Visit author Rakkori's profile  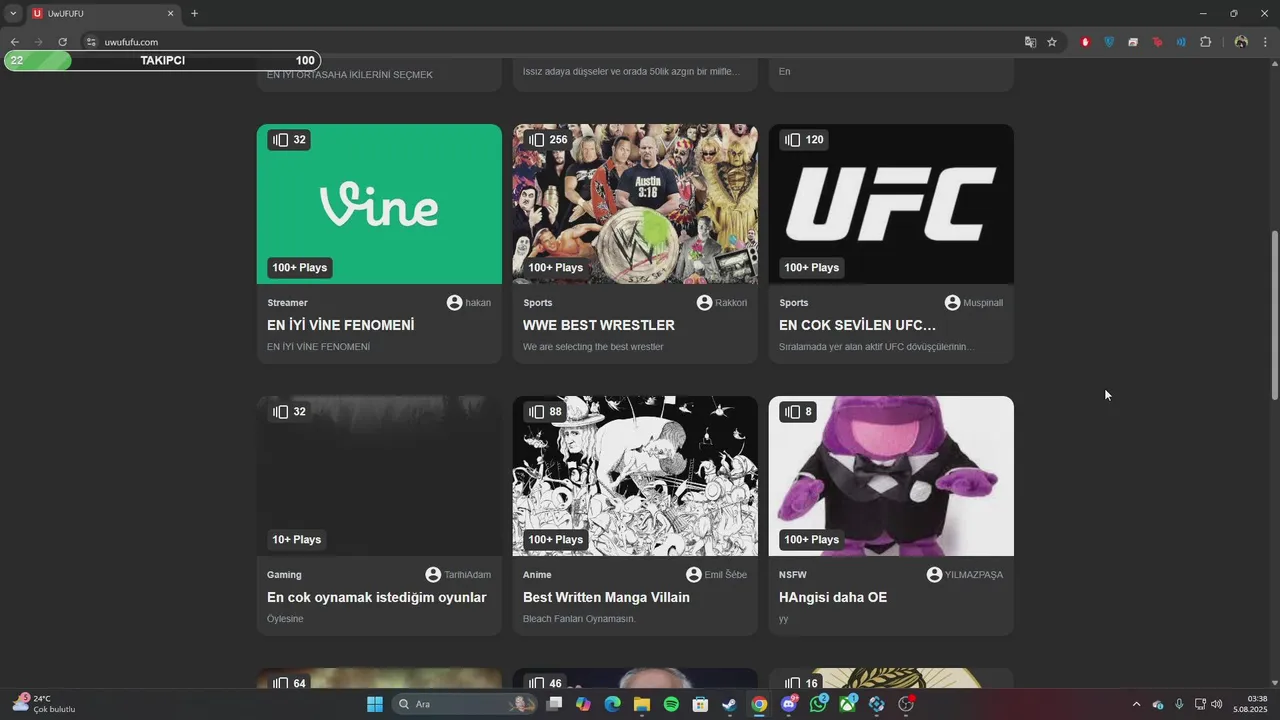pos(722,303)
